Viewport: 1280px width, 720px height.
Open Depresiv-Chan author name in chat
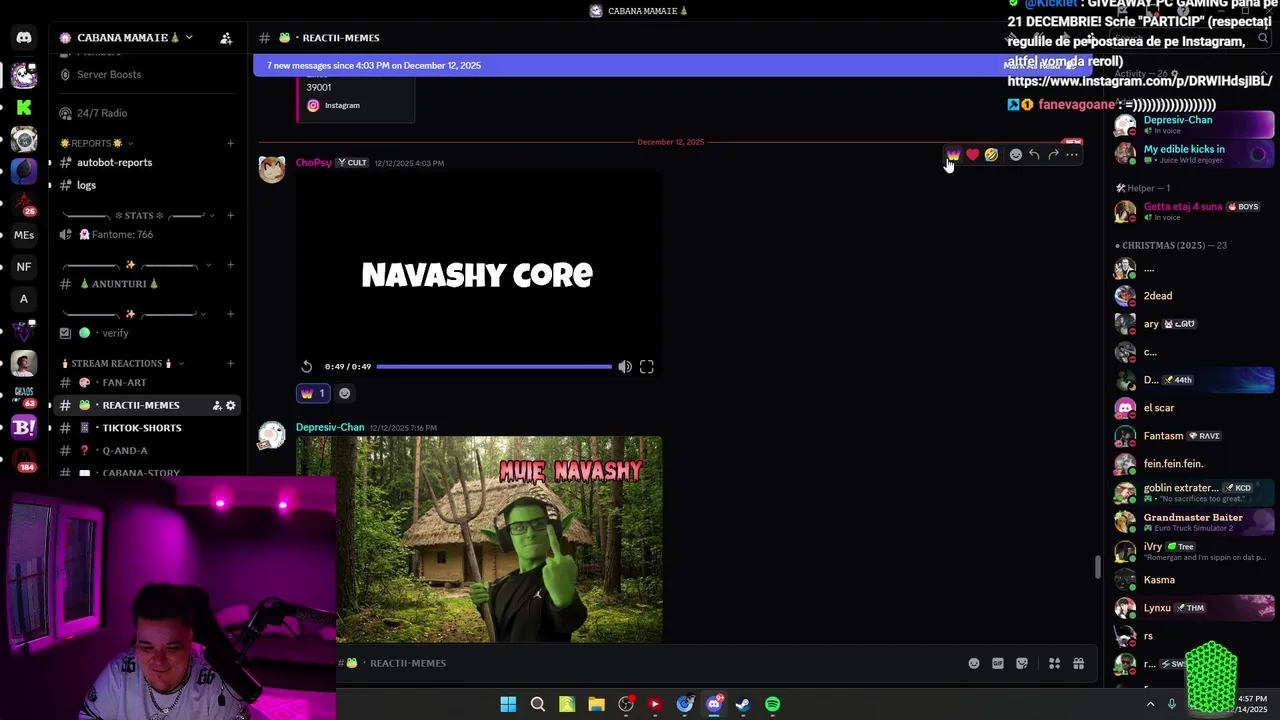(x=330, y=427)
